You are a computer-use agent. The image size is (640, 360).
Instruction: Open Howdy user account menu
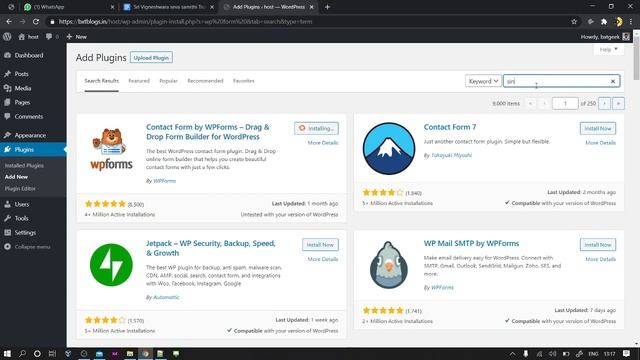[605, 37]
